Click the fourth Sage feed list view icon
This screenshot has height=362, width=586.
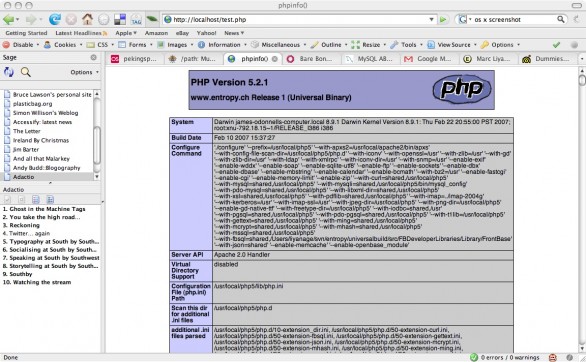[x=50, y=199]
